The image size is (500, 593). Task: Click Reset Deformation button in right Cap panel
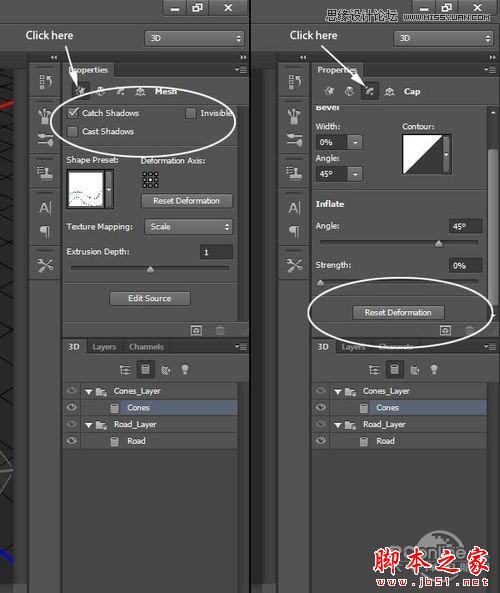pyautogui.click(x=398, y=313)
